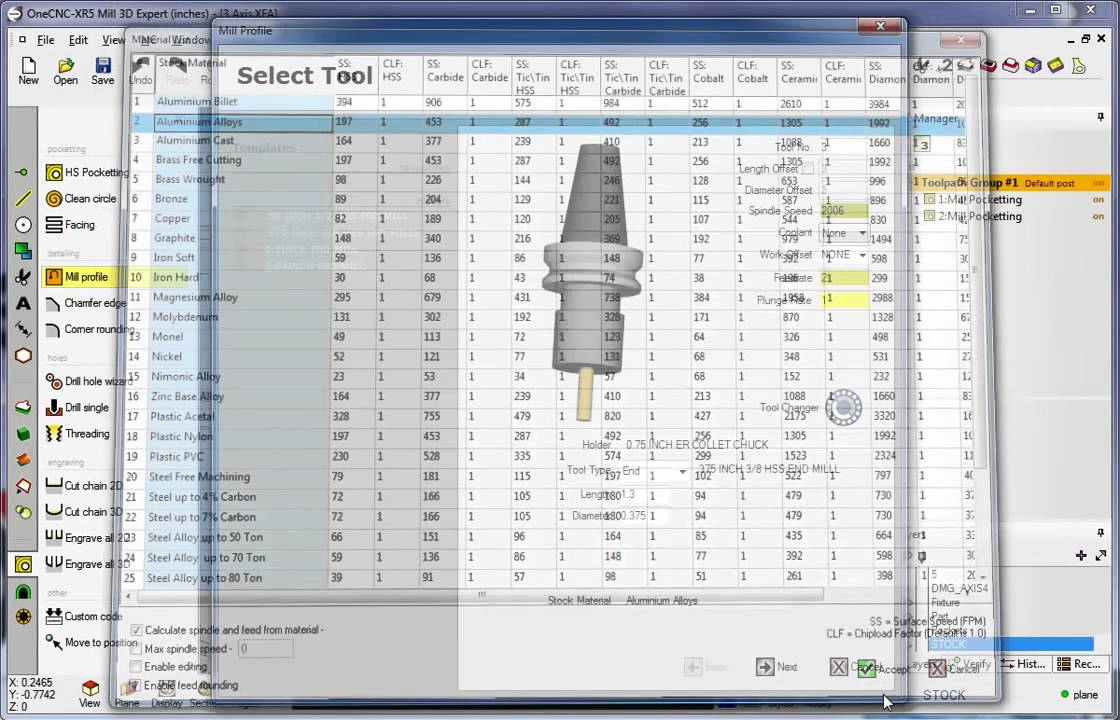Viewport: 1120px width, 720px height.
Task: Choose the Chamfer edge operation
Action: 85,303
